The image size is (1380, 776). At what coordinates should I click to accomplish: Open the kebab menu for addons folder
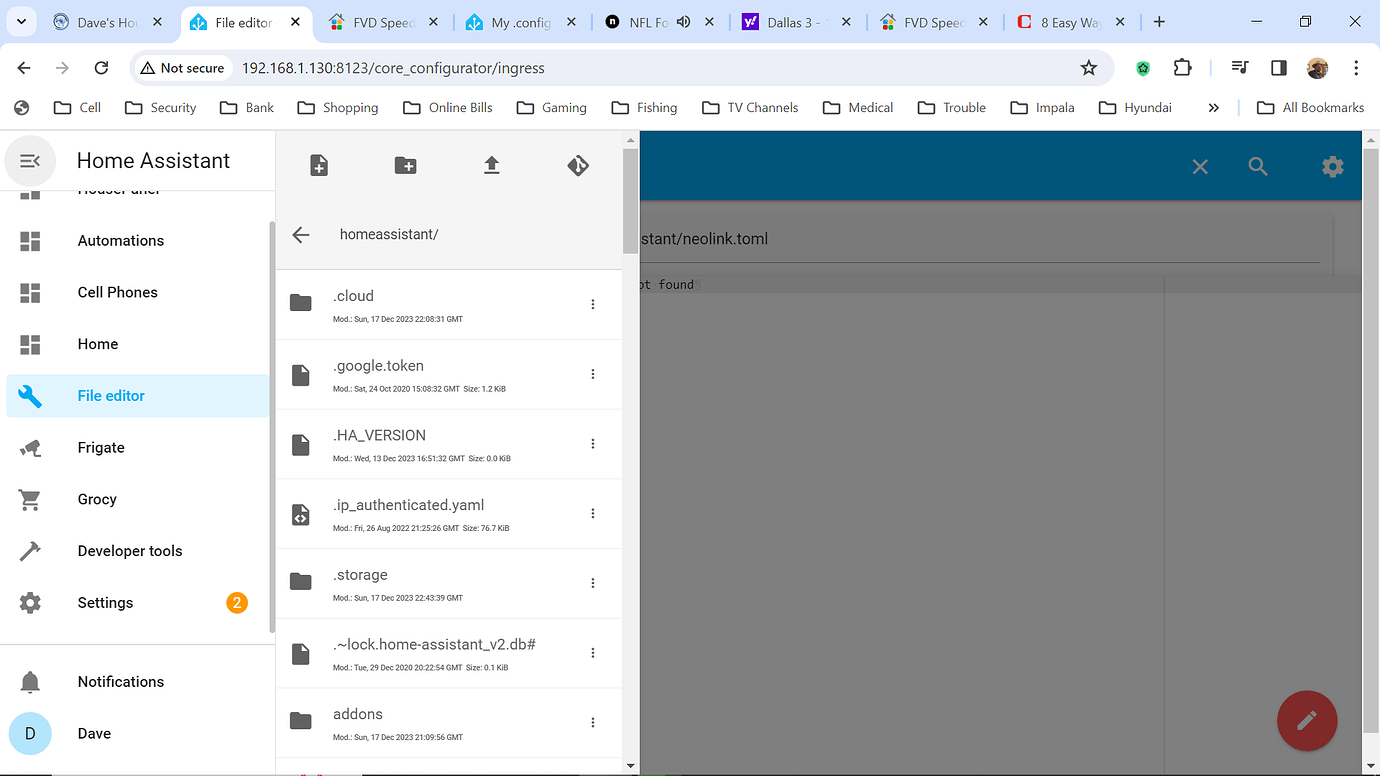click(x=592, y=722)
